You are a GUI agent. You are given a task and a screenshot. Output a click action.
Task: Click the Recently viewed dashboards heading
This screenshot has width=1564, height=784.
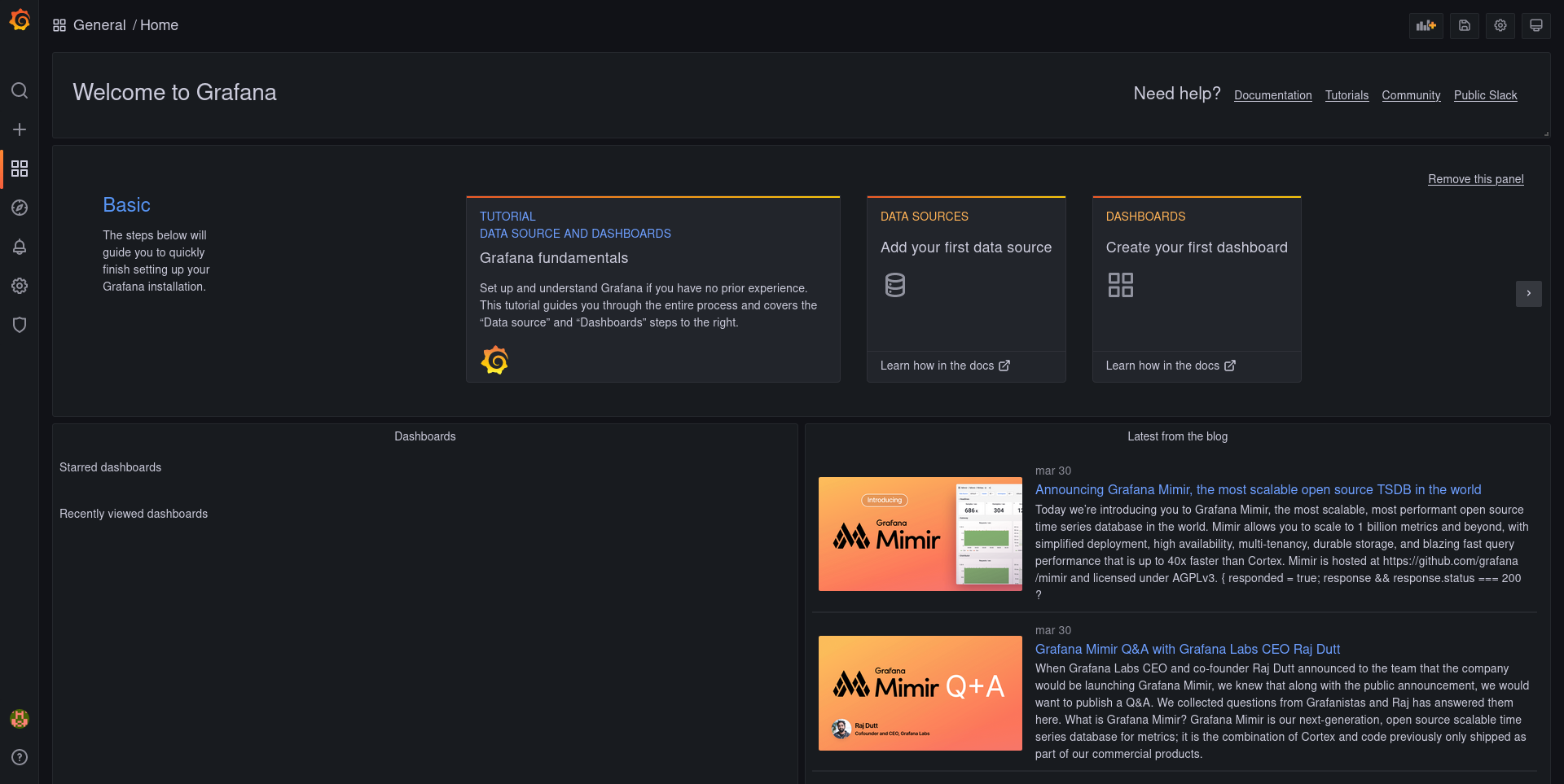click(x=134, y=514)
